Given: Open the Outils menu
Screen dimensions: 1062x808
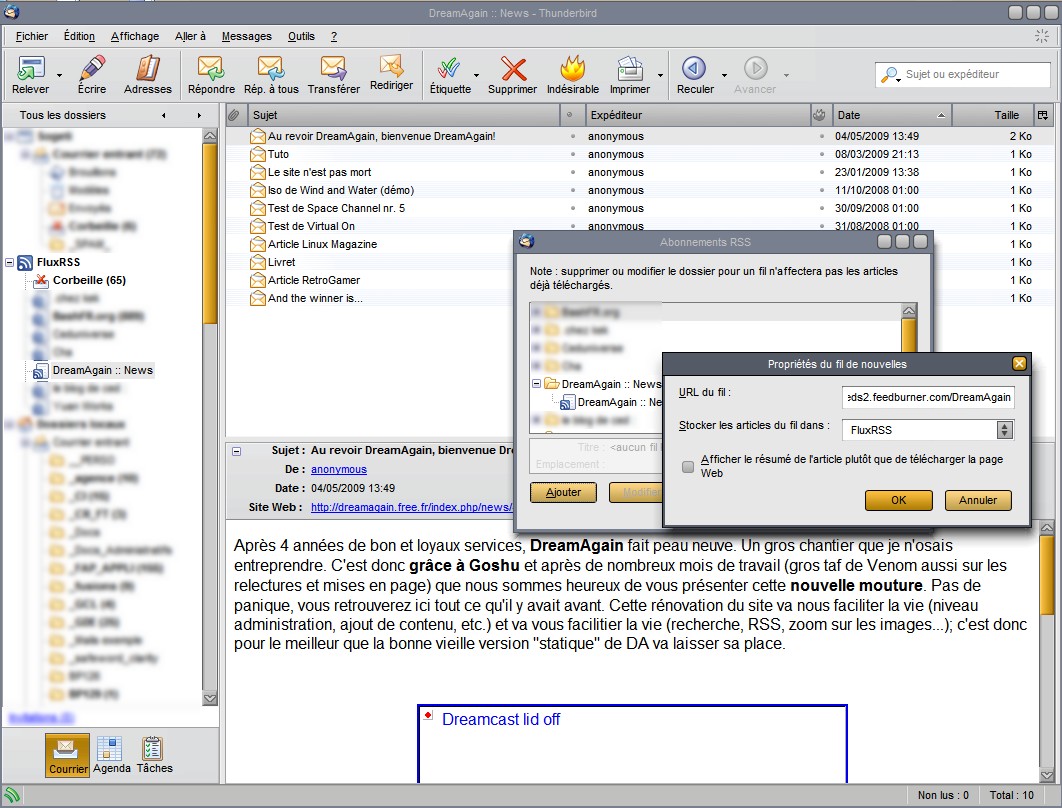Looking at the screenshot, I should tap(301, 37).
